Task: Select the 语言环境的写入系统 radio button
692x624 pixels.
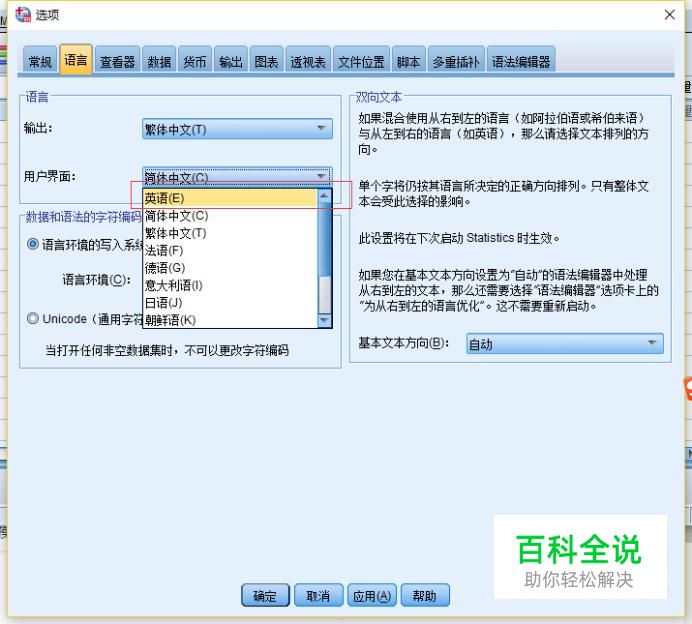Action: 33,244
